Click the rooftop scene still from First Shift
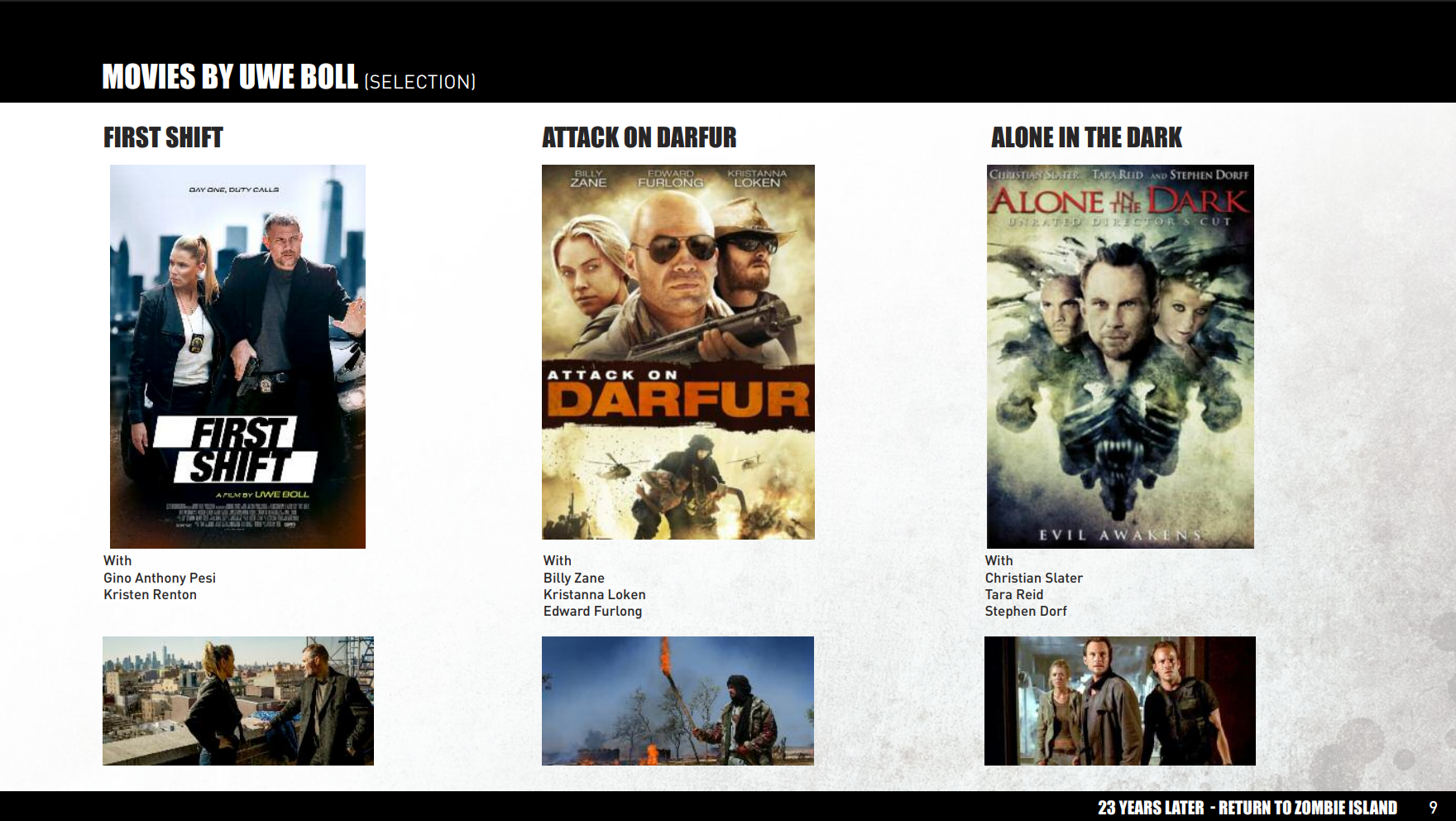Viewport: 1456px width, 821px height. (x=237, y=700)
